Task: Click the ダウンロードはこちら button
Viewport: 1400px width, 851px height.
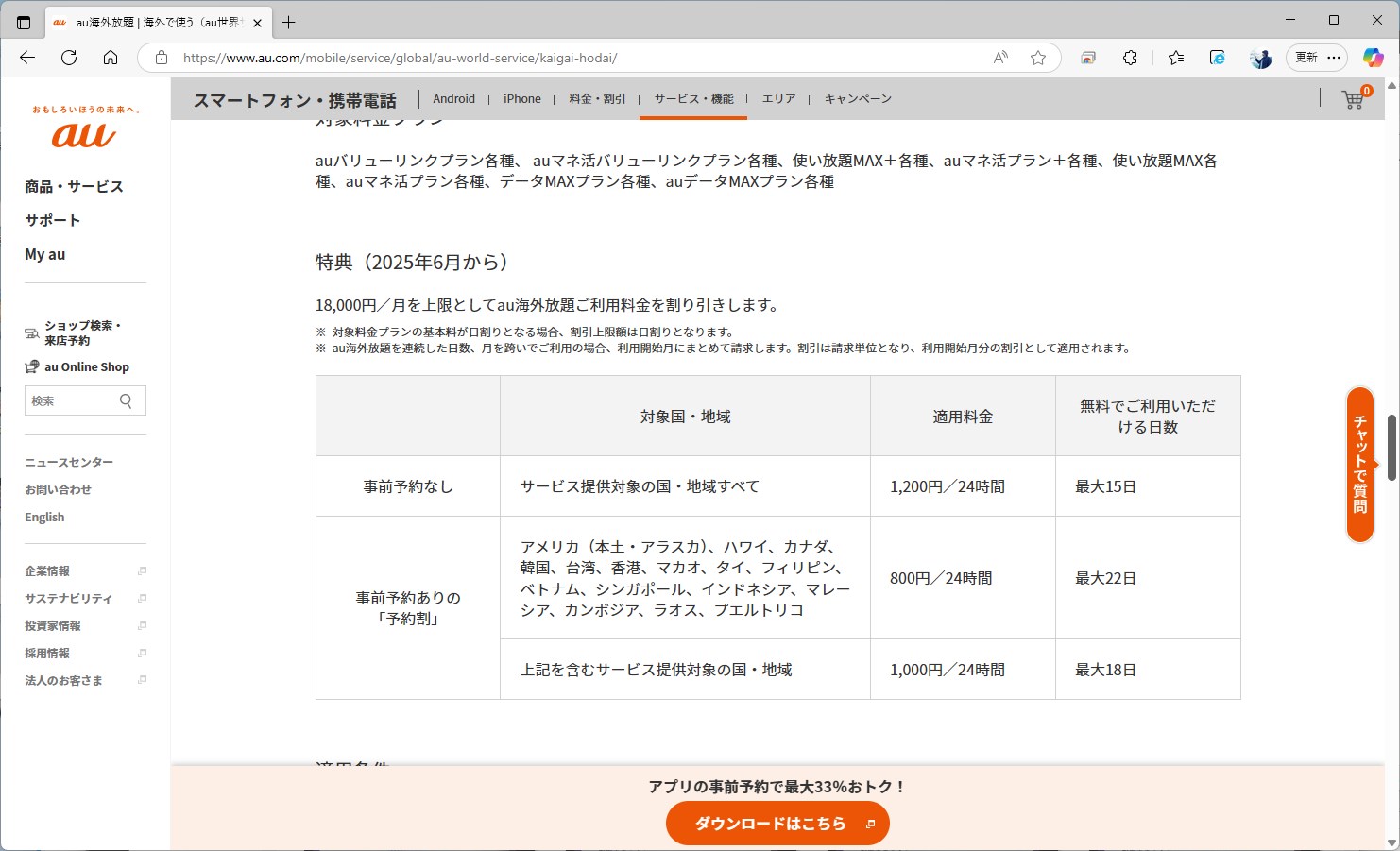Action: (777, 823)
